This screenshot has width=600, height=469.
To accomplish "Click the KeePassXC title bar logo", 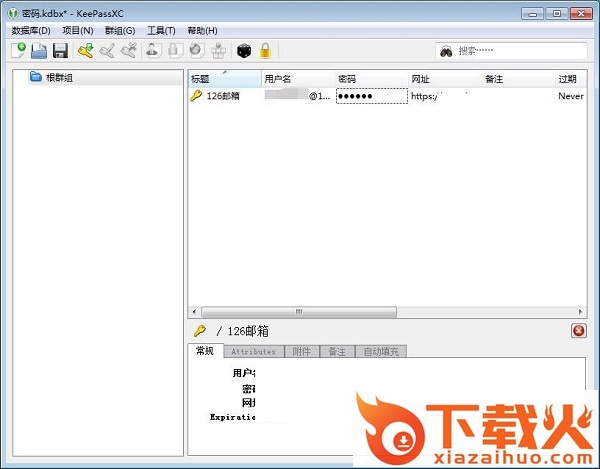I will [x=13, y=13].
